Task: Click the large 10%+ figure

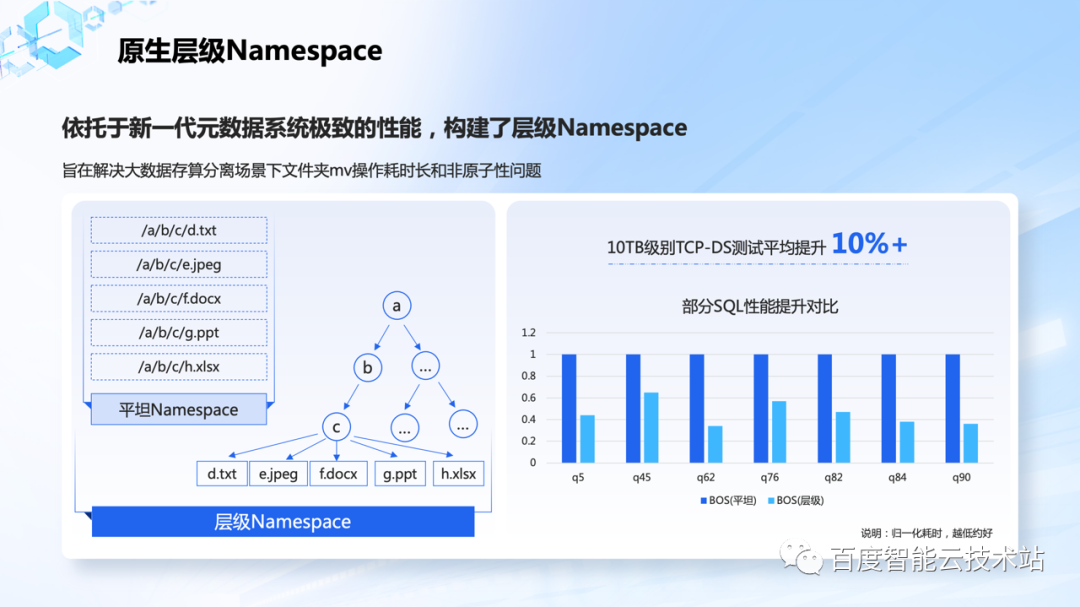Action: pos(869,244)
